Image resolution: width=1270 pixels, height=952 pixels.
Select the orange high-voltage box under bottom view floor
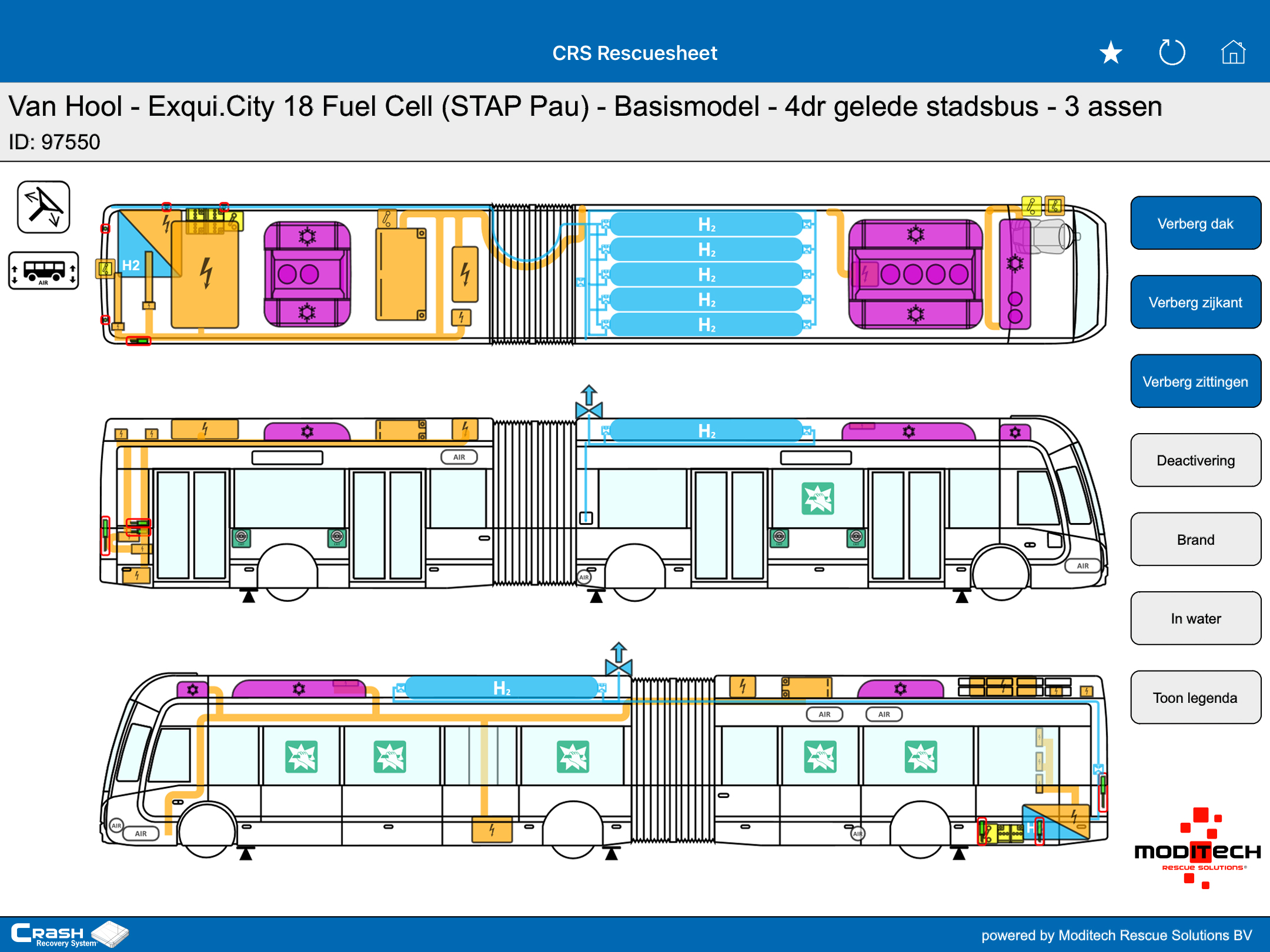pos(492,830)
